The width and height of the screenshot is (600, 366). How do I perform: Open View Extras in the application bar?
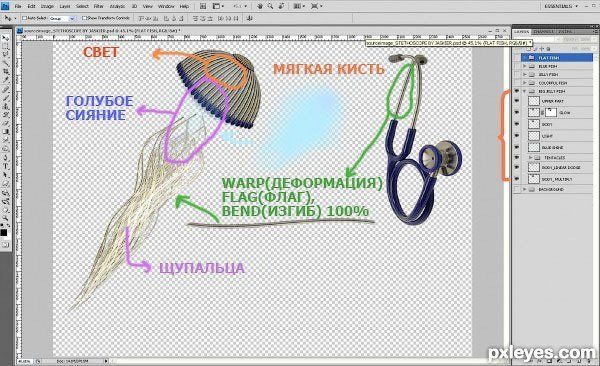[x=218, y=6]
